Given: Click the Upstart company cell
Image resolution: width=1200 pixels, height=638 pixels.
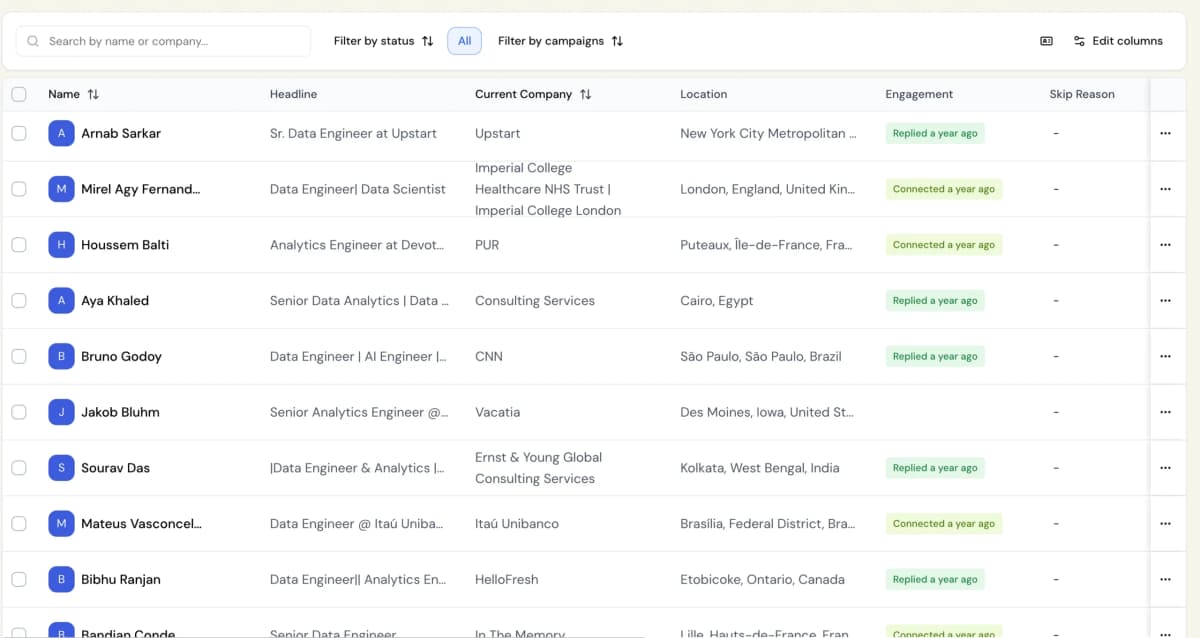Looking at the screenshot, I should [498, 133].
